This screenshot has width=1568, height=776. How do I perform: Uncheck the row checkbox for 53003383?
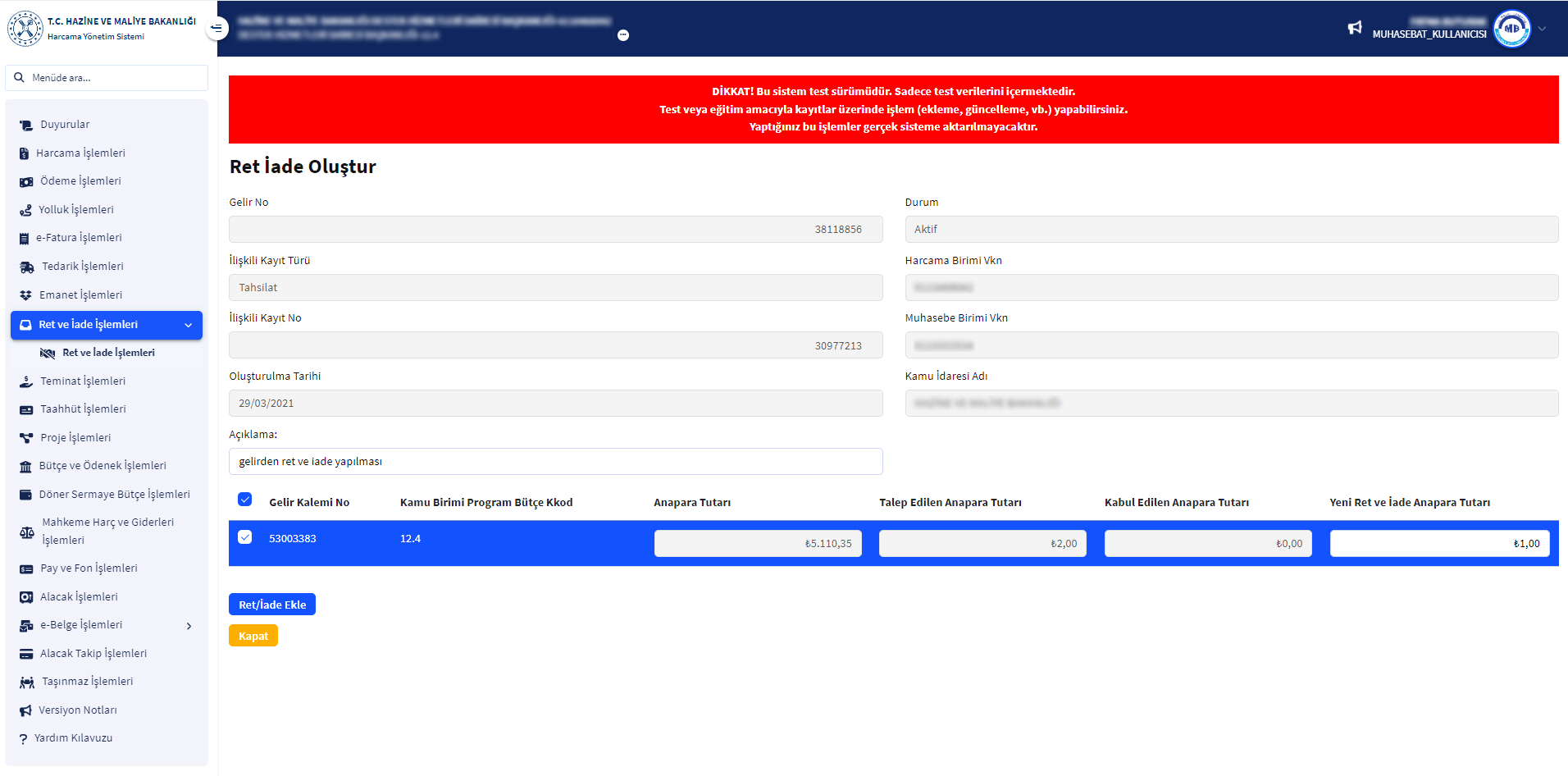[x=244, y=537]
